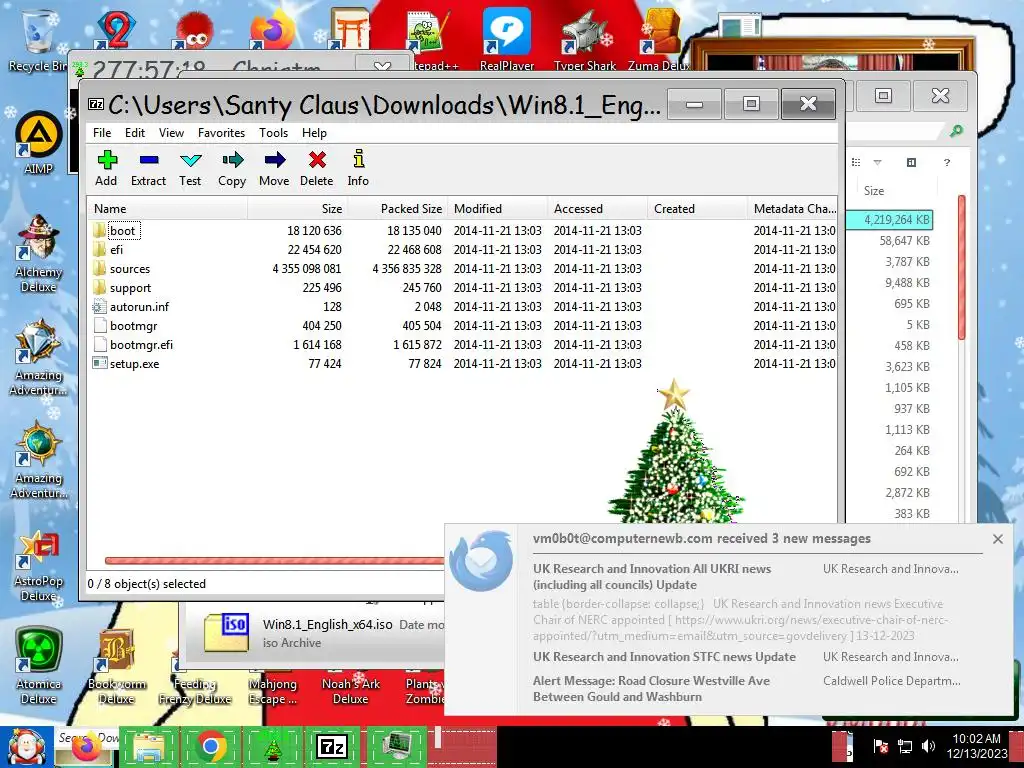
Task: Click the Chrome taskbar icon
Action: point(210,746)
